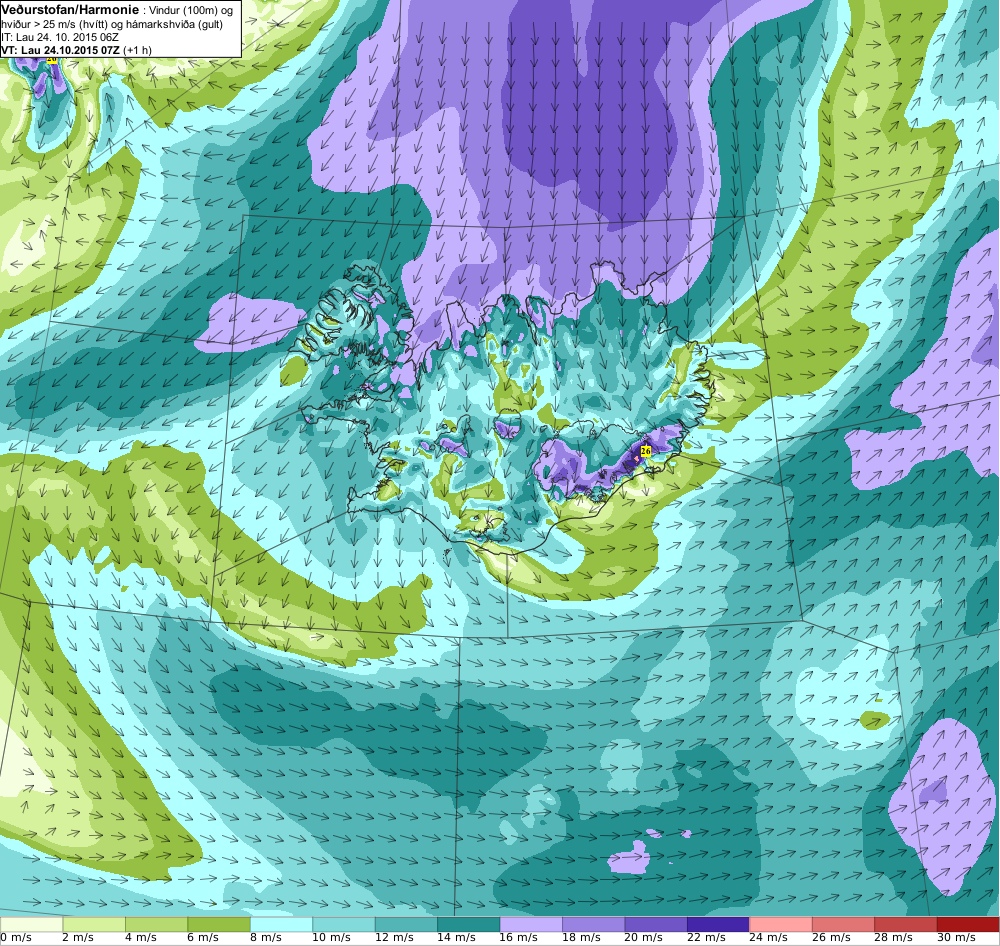Viewport: 1000px width, 946px height.
Task: Click the '0 m/s' legend label
Action: point(16,938)
